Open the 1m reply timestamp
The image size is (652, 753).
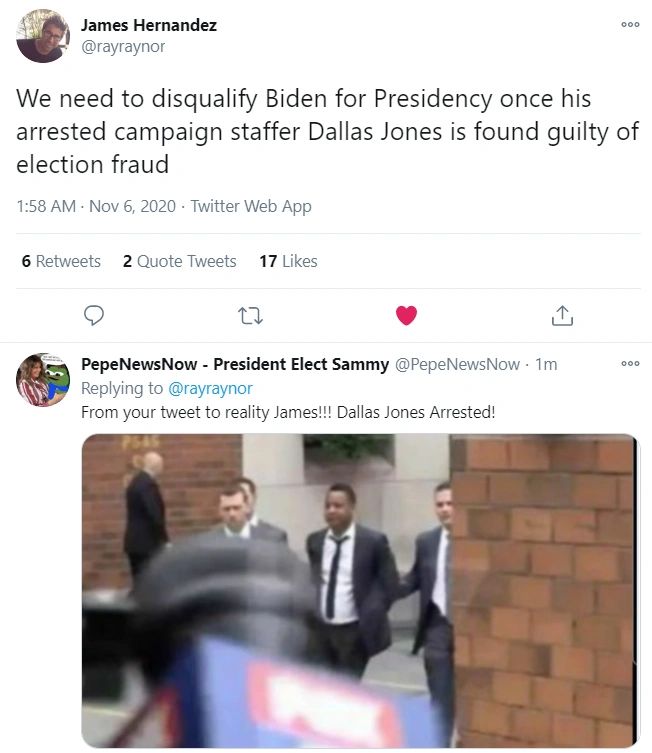546,365
